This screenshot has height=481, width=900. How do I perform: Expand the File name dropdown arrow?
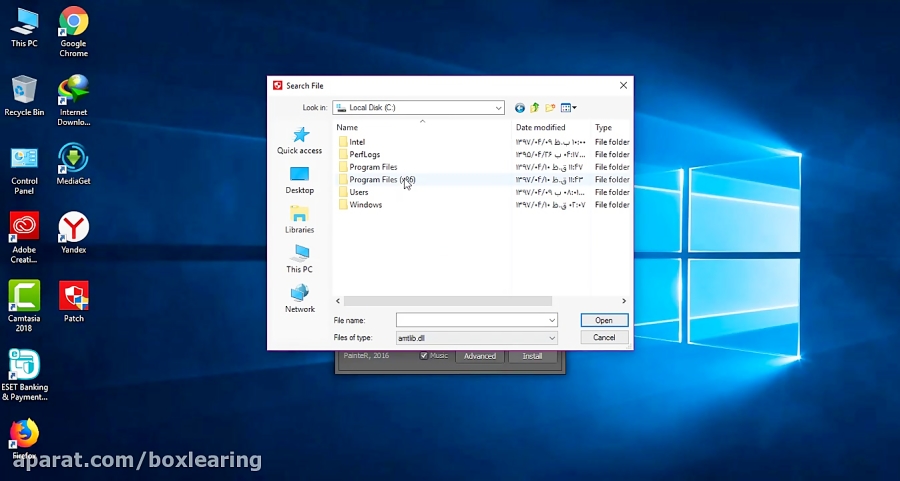point(552,320)
